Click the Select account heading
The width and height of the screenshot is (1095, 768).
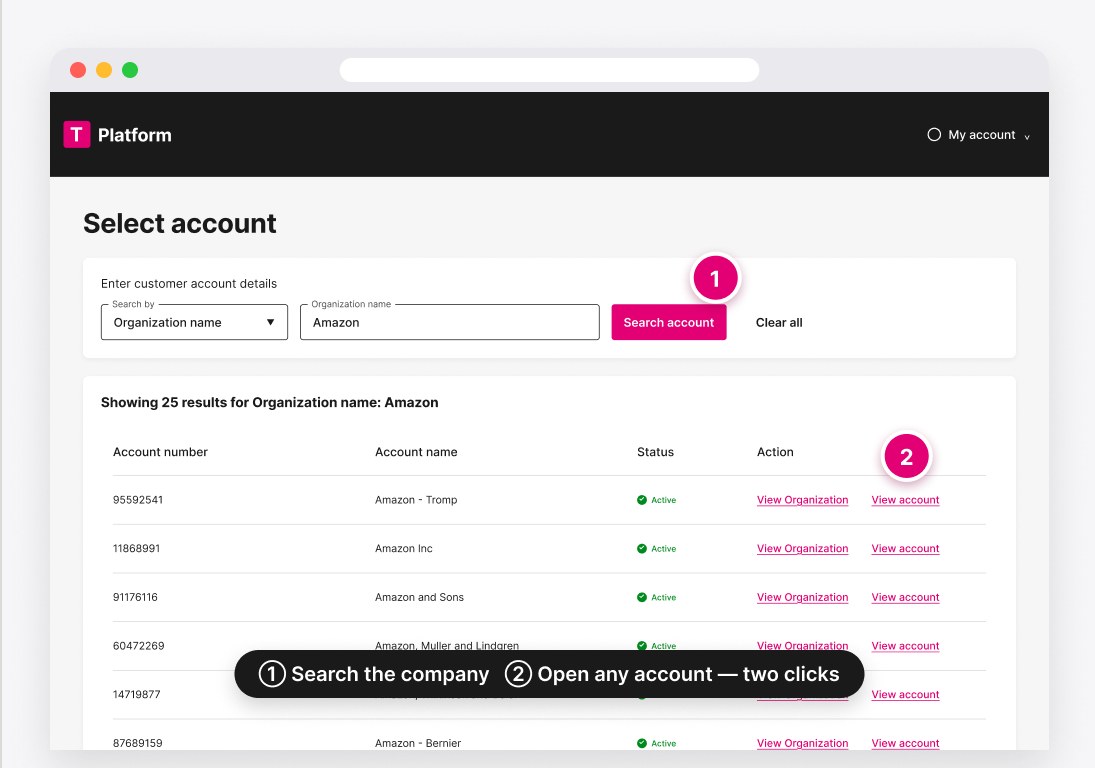(179, 223)
